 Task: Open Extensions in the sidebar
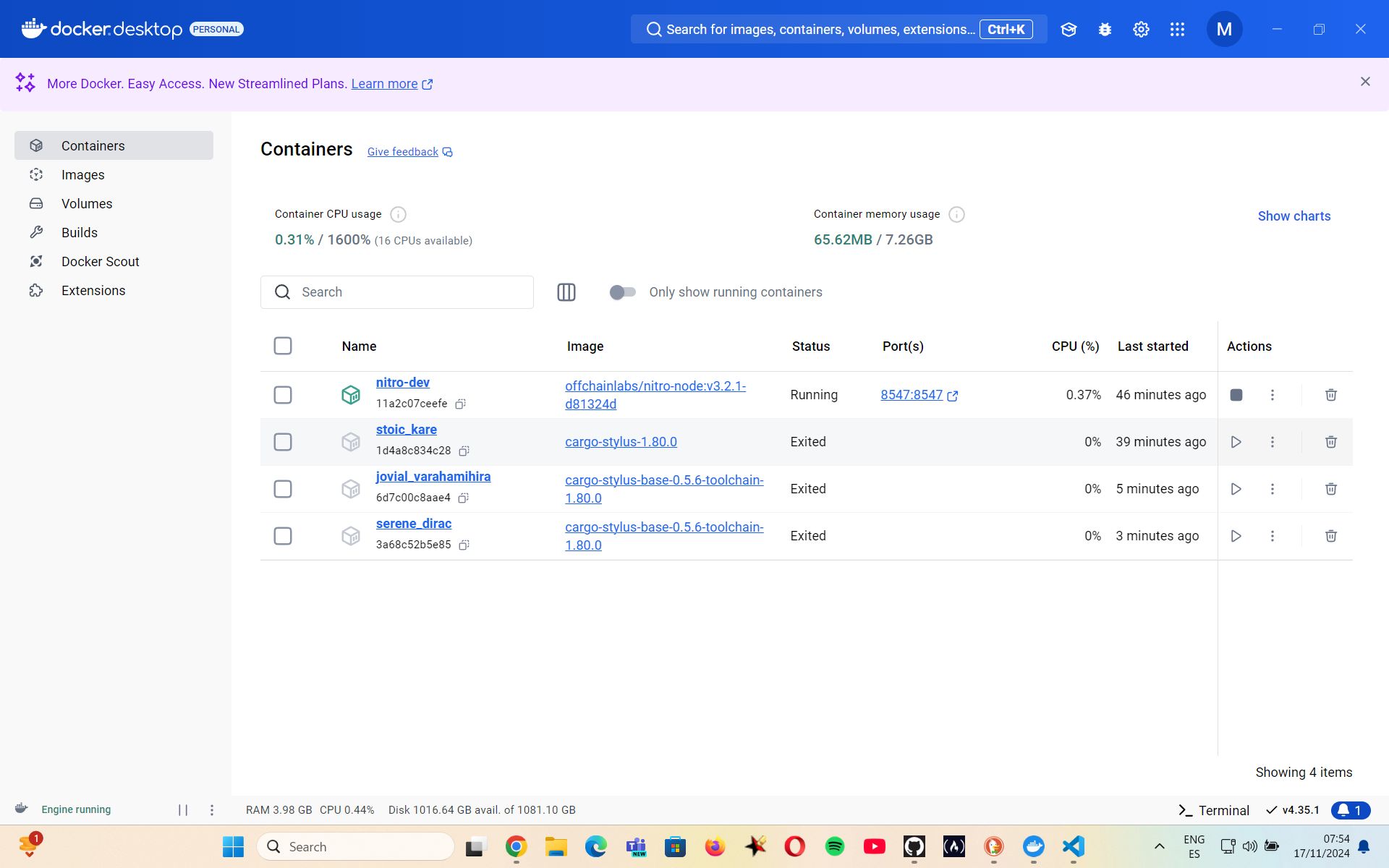(x=114, y=290)
